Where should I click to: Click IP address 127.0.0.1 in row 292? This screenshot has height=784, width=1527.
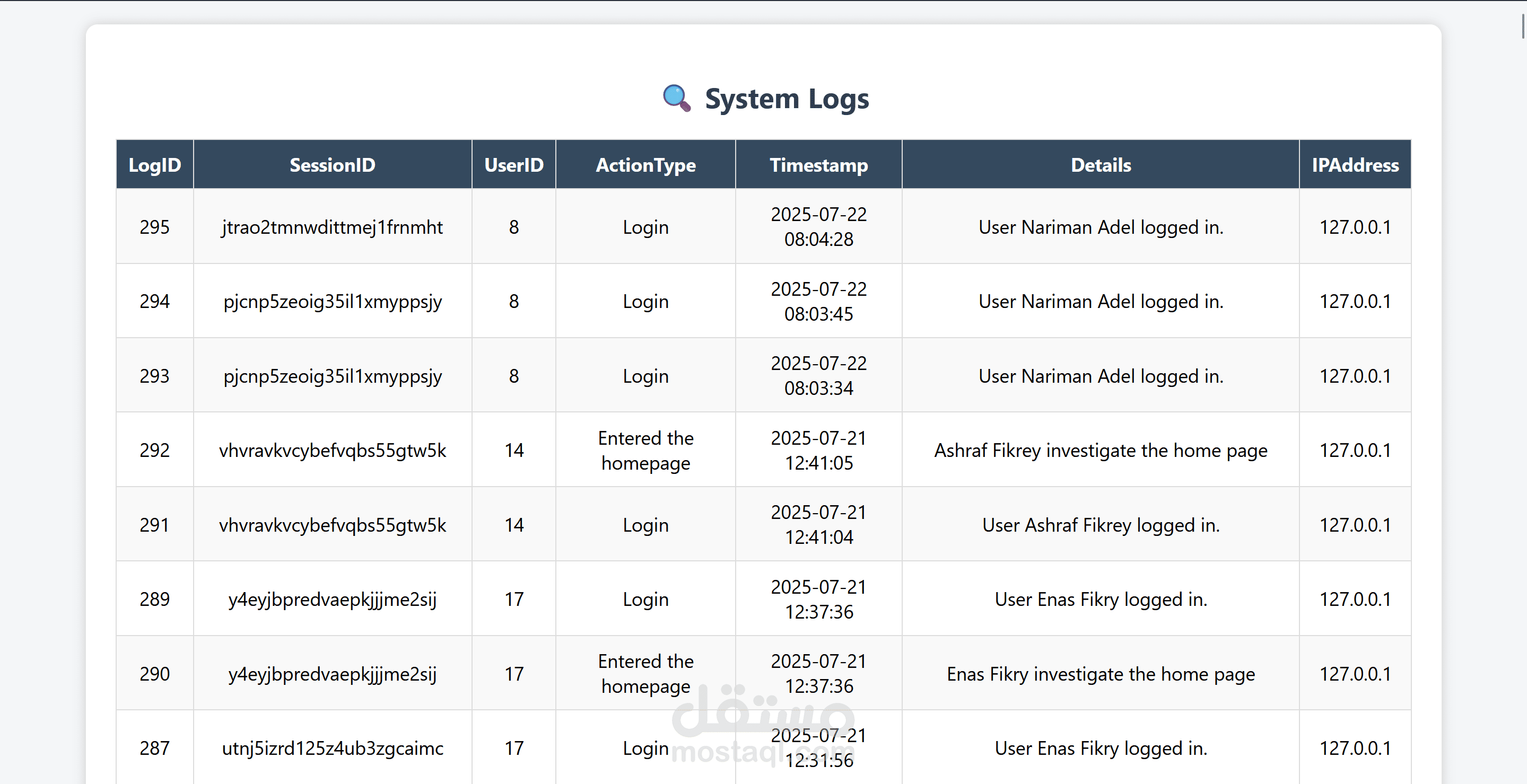coord(1355,451)
